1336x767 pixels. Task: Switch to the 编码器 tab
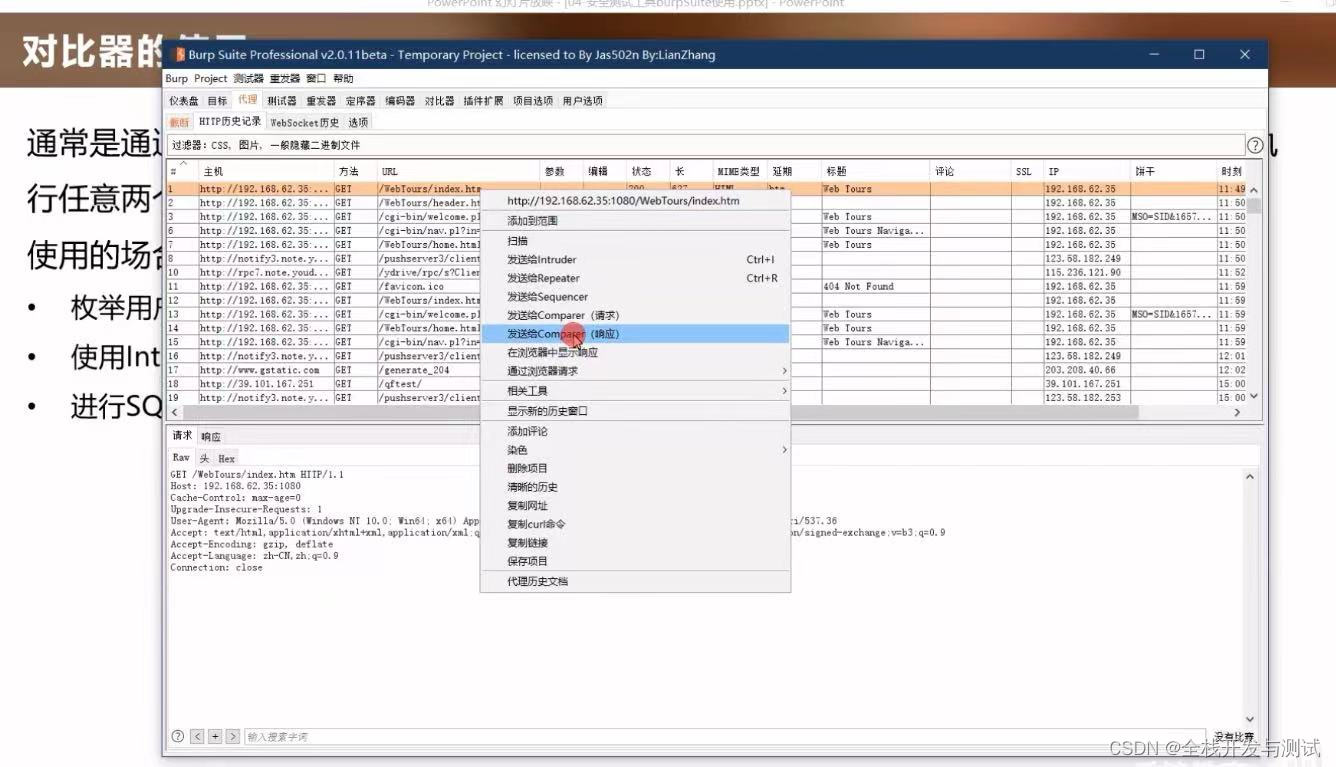tap(400, 101)
